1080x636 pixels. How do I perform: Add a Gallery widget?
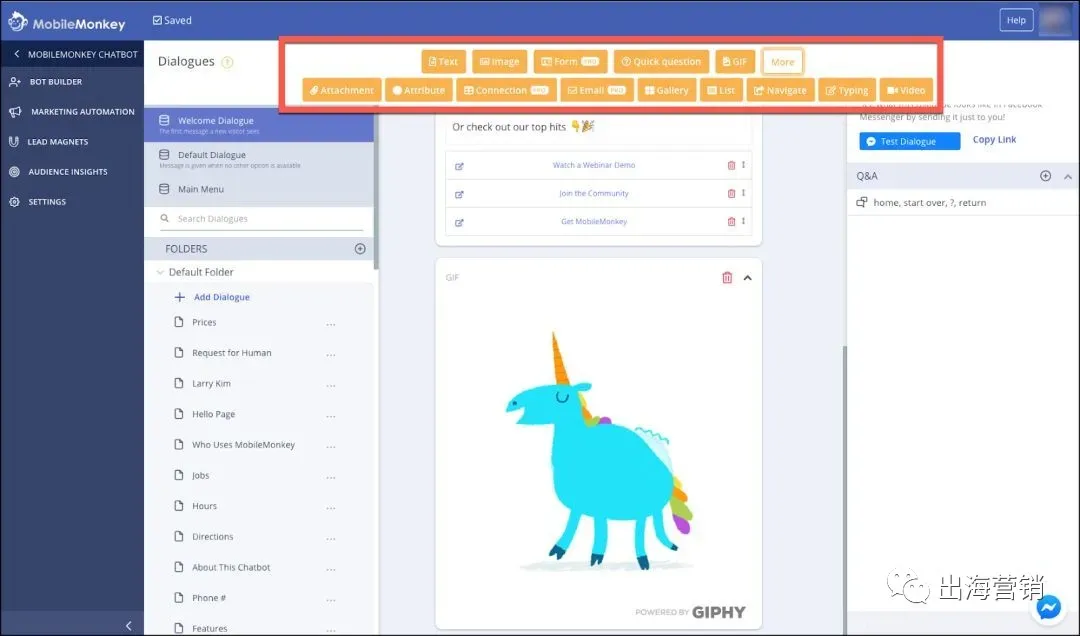pos(667,90)
